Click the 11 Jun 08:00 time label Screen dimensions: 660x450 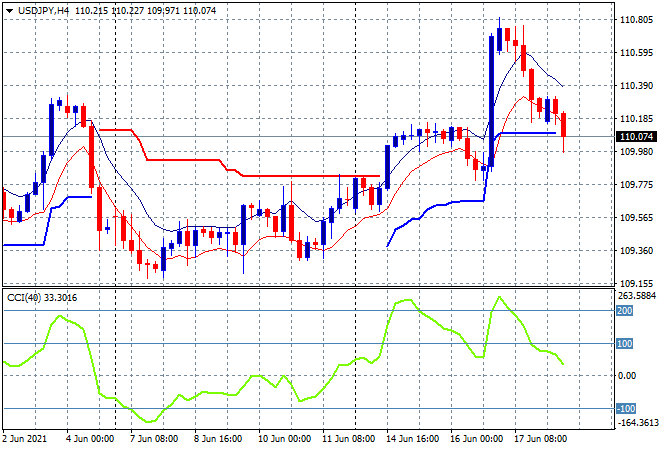348,439
